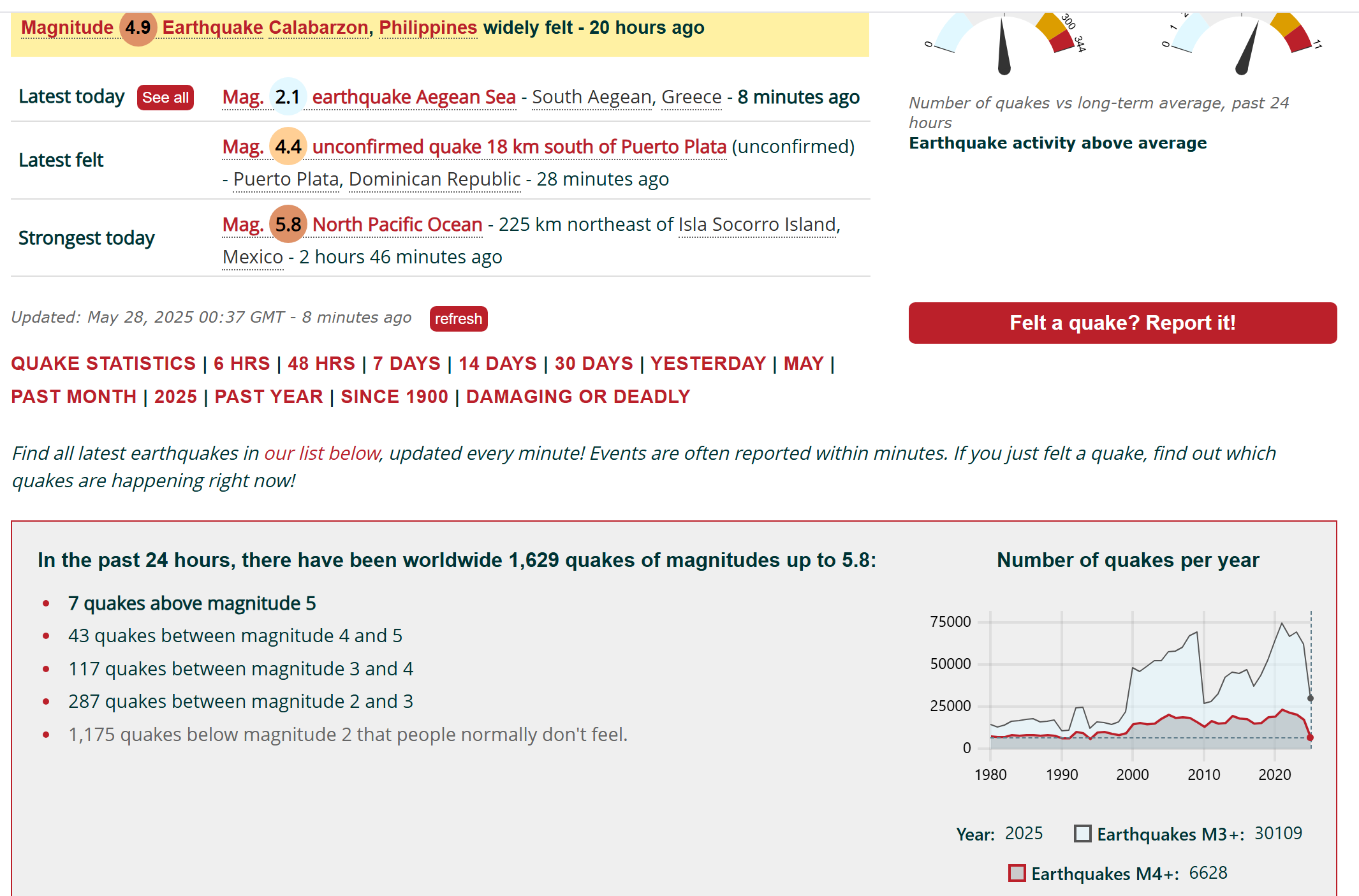Click the 5.8 magnitude circle badge

288,224
